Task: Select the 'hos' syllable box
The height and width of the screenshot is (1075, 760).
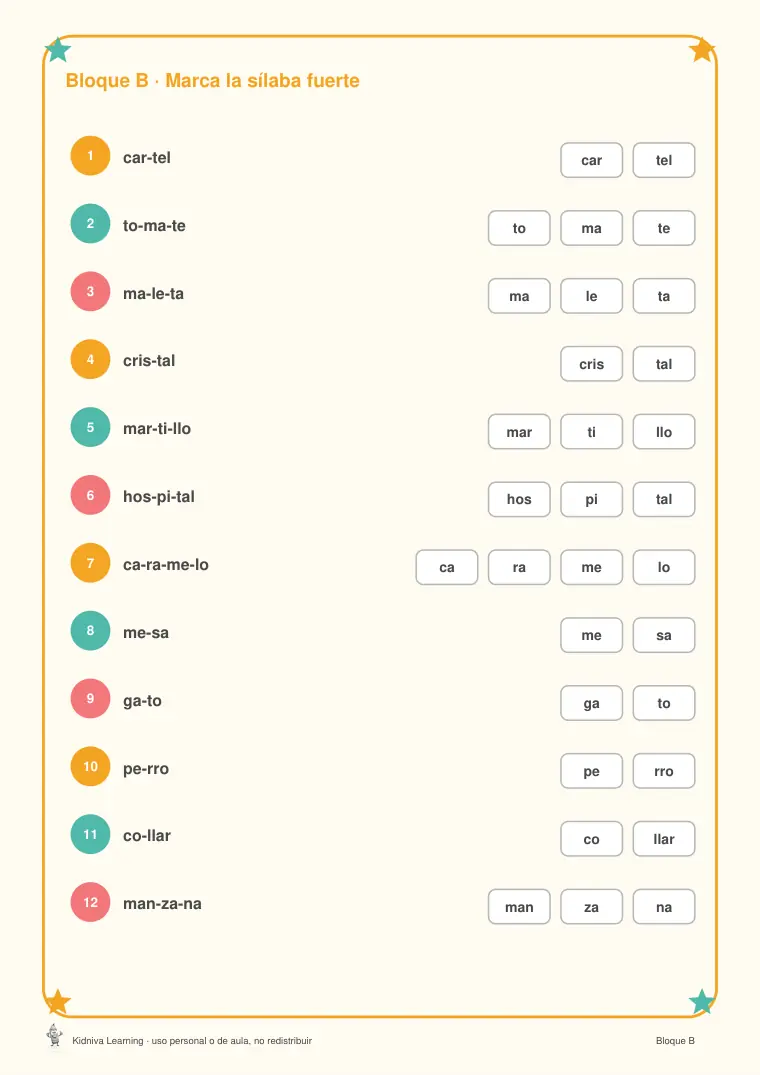Action: coord(519,499)
